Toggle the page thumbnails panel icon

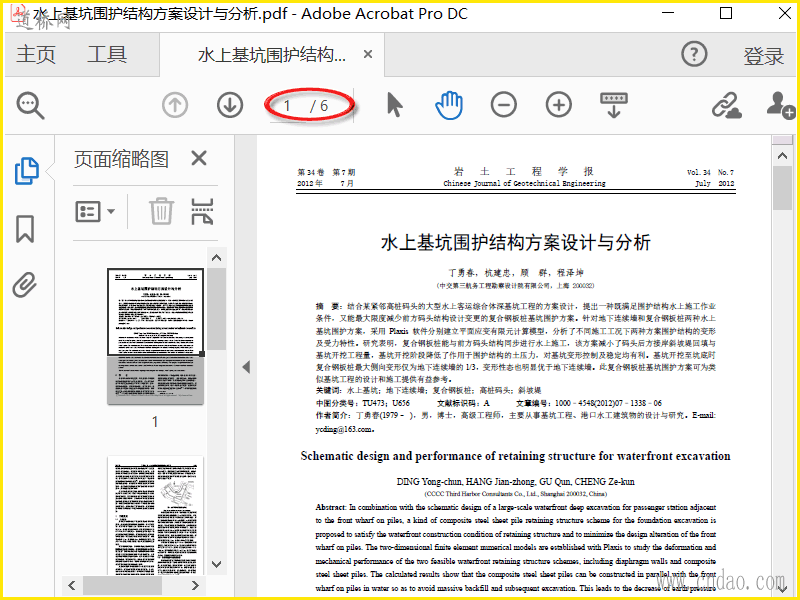tap(27, 170)
